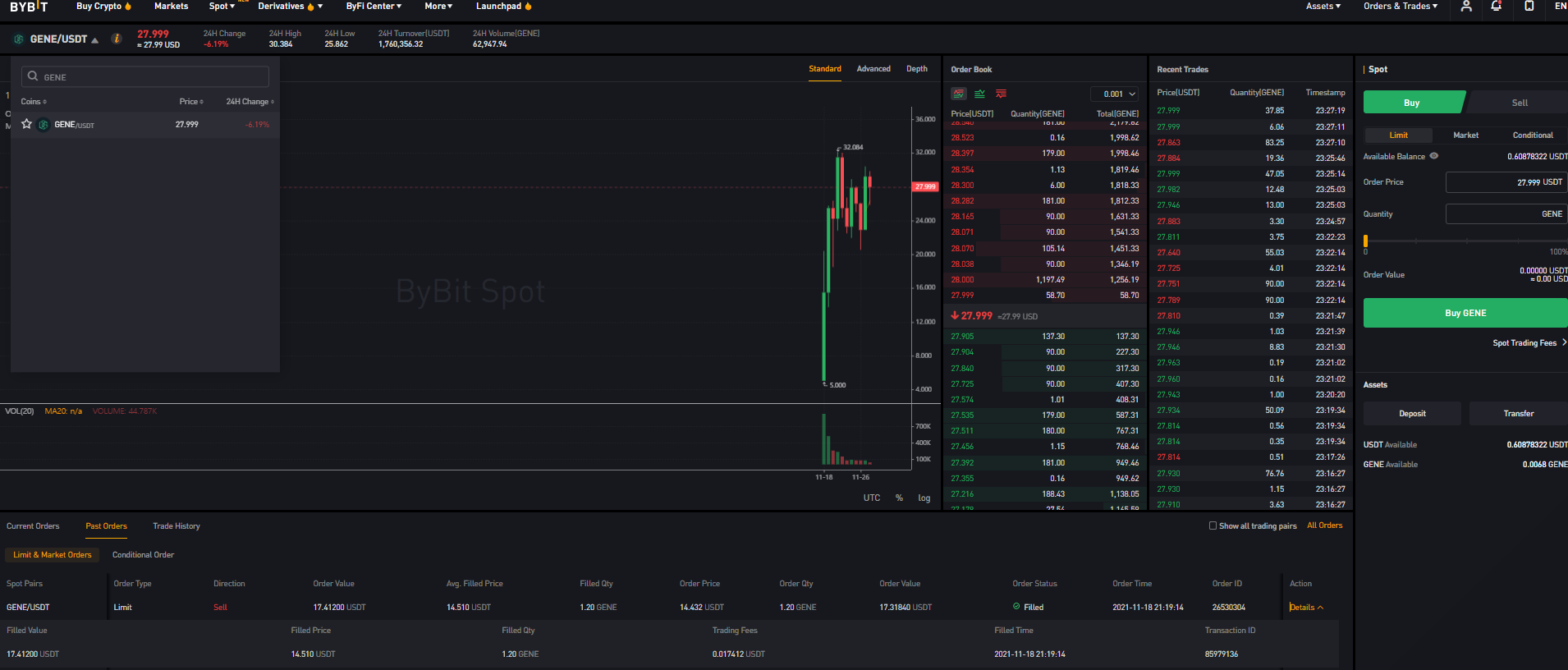The height and width of the screenshot is (670, 1568).
Task: Sort coin list by 24H Change
Action: tap(250, 102)
